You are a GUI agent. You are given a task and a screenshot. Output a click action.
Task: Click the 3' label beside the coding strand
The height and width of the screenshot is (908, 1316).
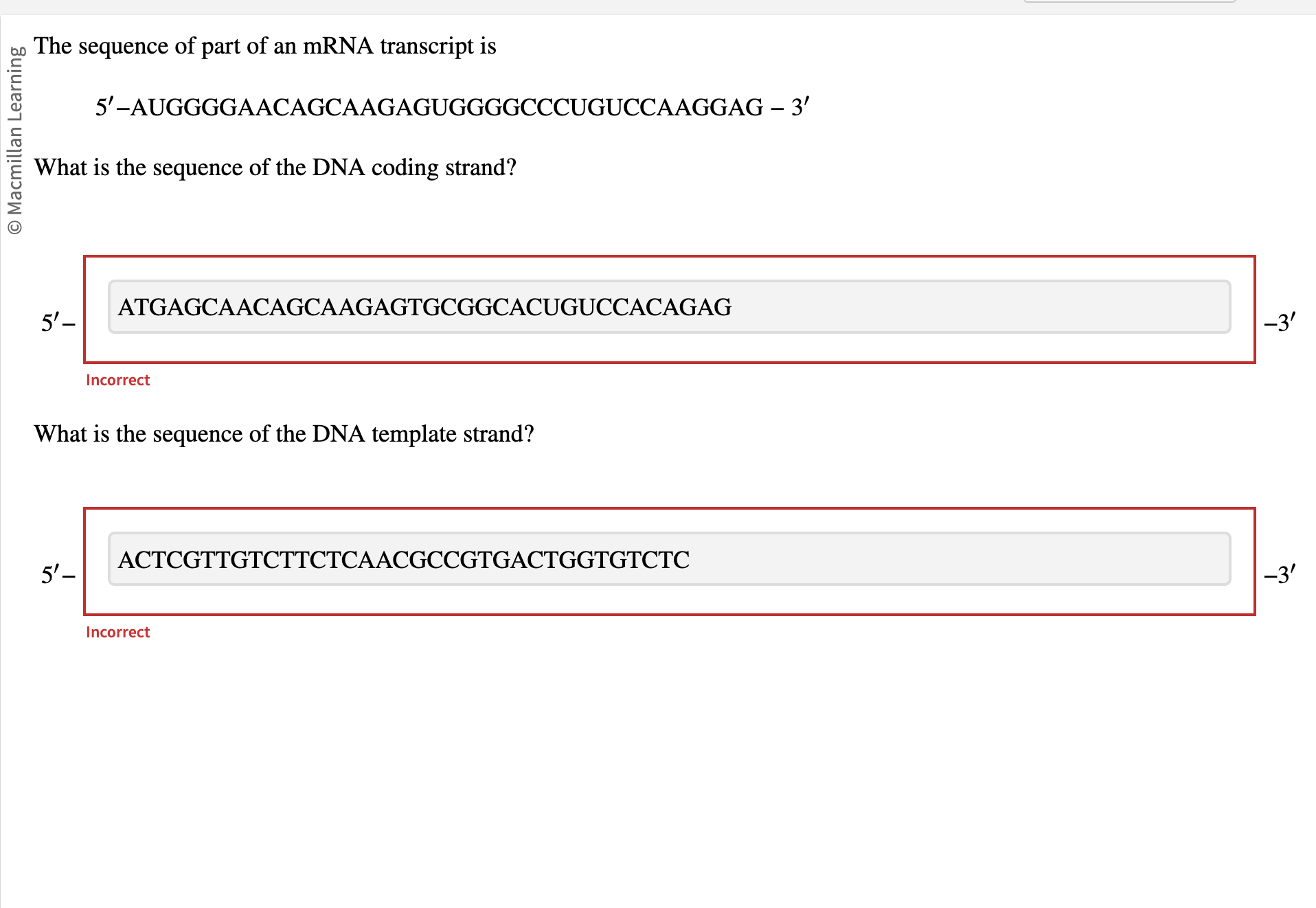pos(1280,323)
